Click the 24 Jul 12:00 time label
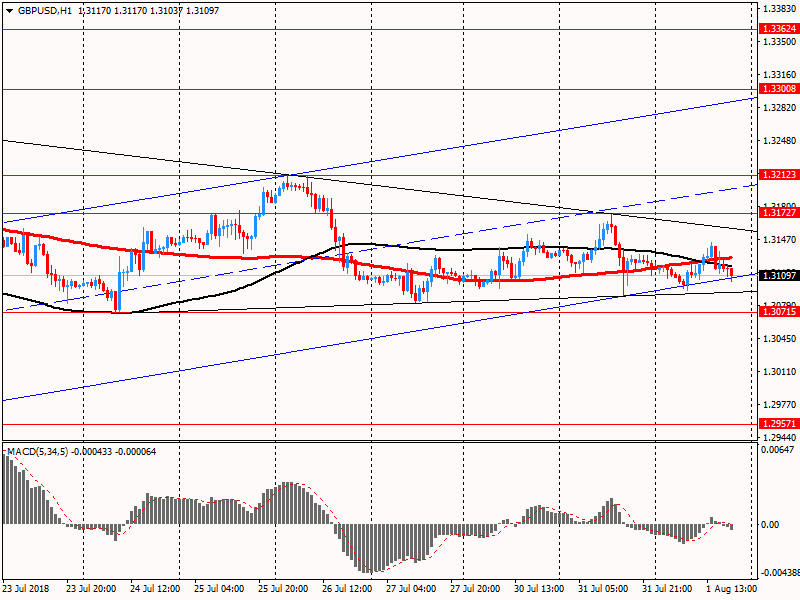Viewport: 800px width, 600px height. click(x=155, y=589)
